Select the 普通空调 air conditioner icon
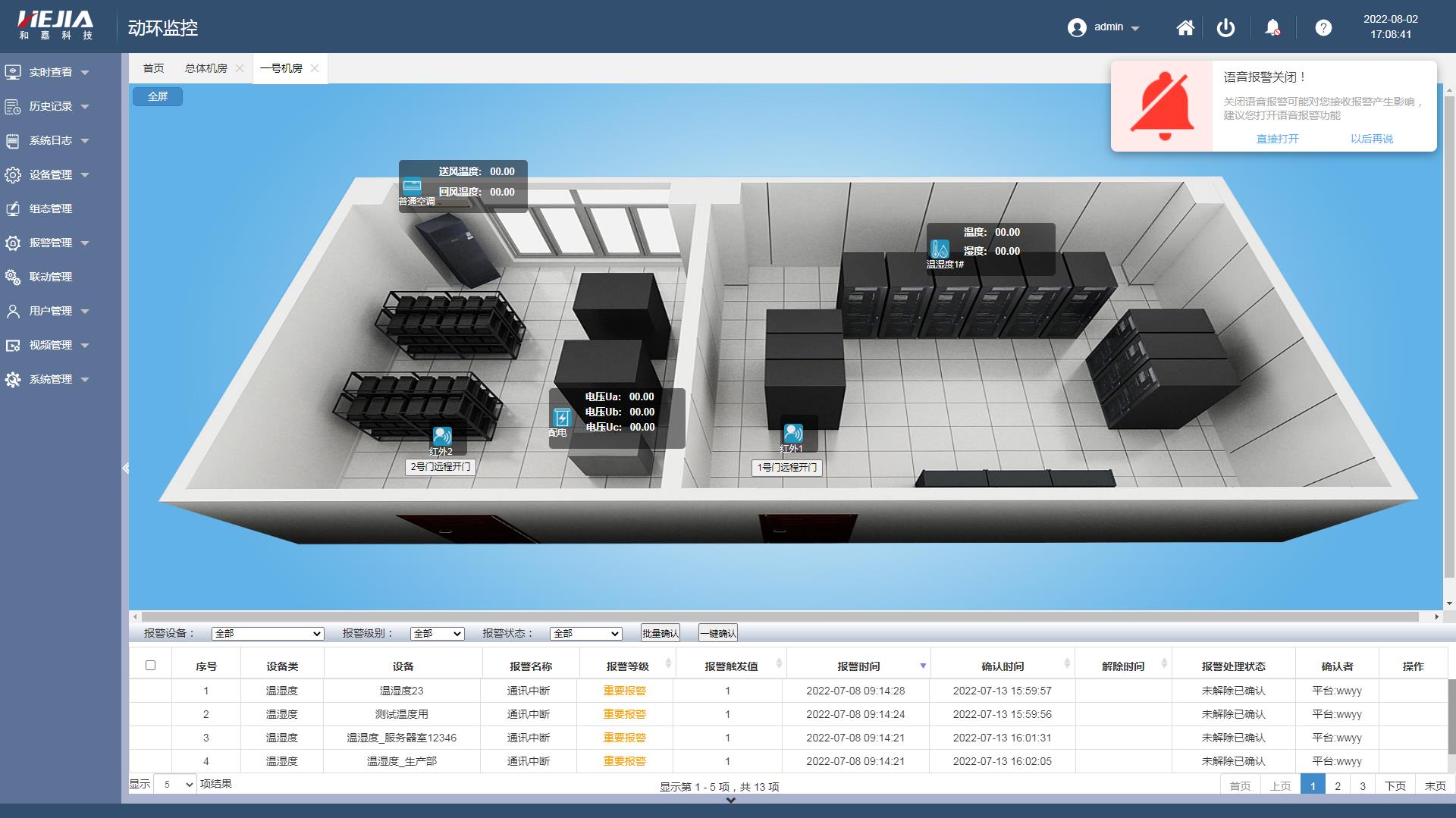1456x818 pixels. coord(412,185)
